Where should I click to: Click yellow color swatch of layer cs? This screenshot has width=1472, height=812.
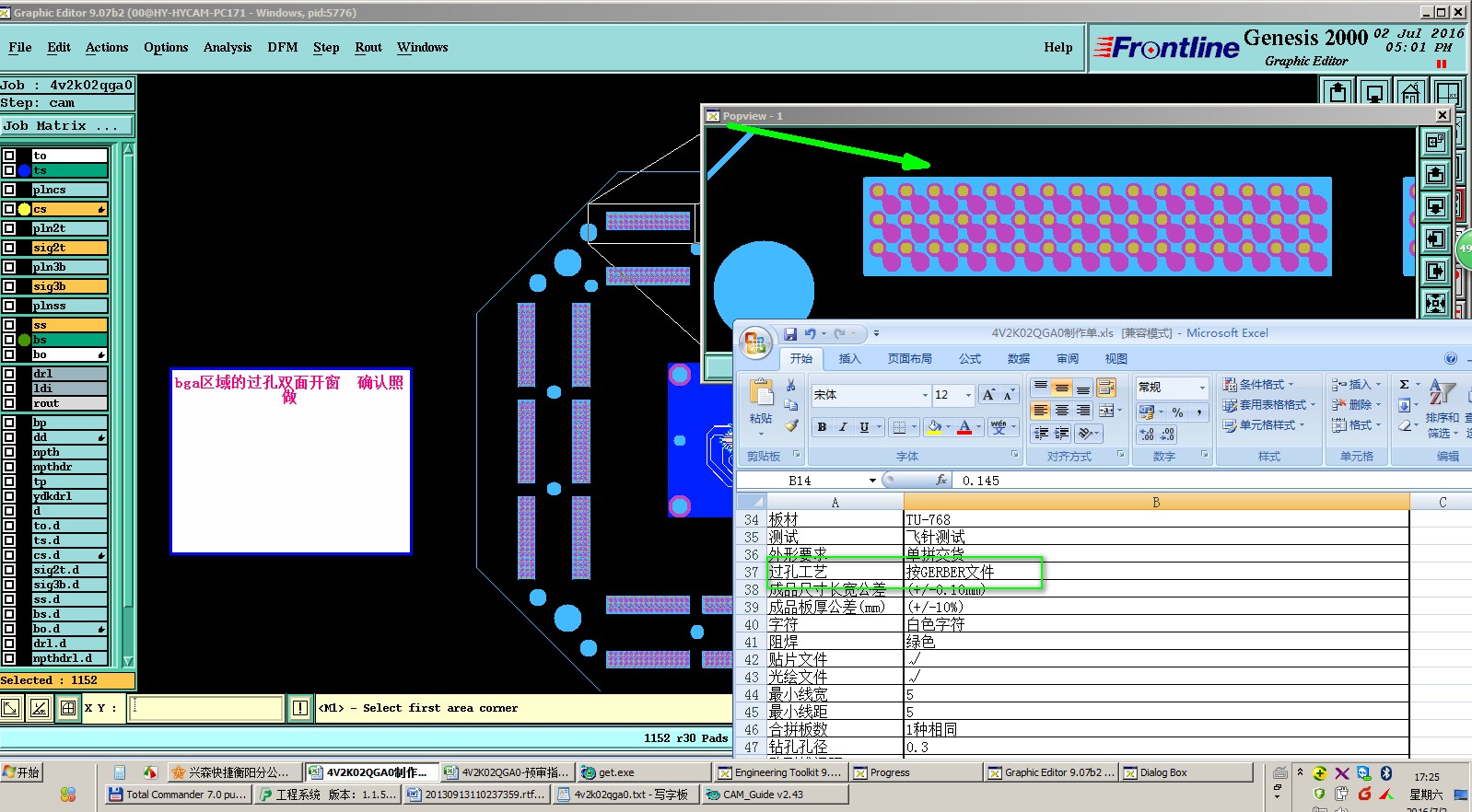click(x=24, y=209)
